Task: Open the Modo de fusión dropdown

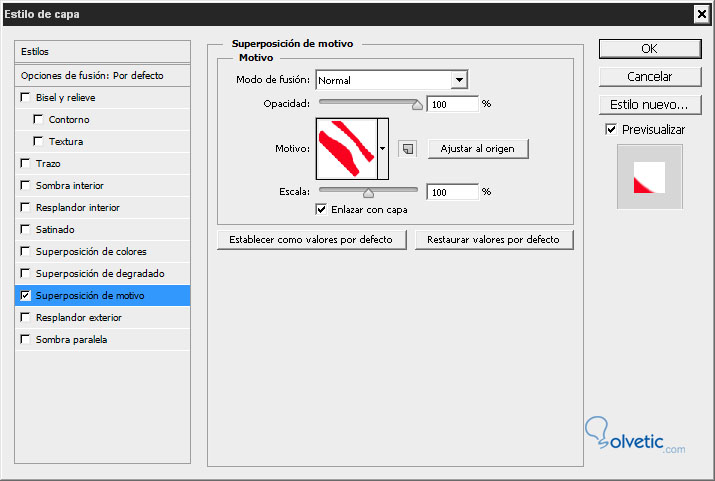Action: 459,80
